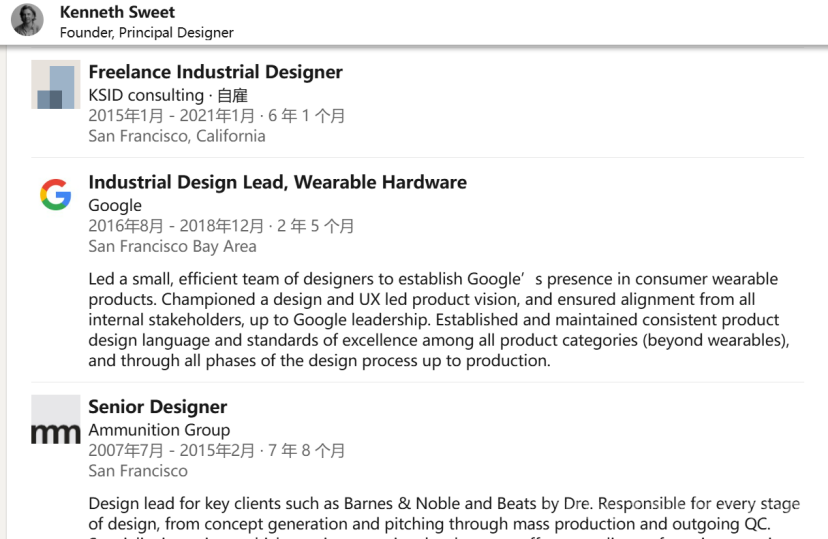Click the 2015年1月 - 2021年1月 date range
This screenshot has width=828, height=539.
tap(171, 116)
